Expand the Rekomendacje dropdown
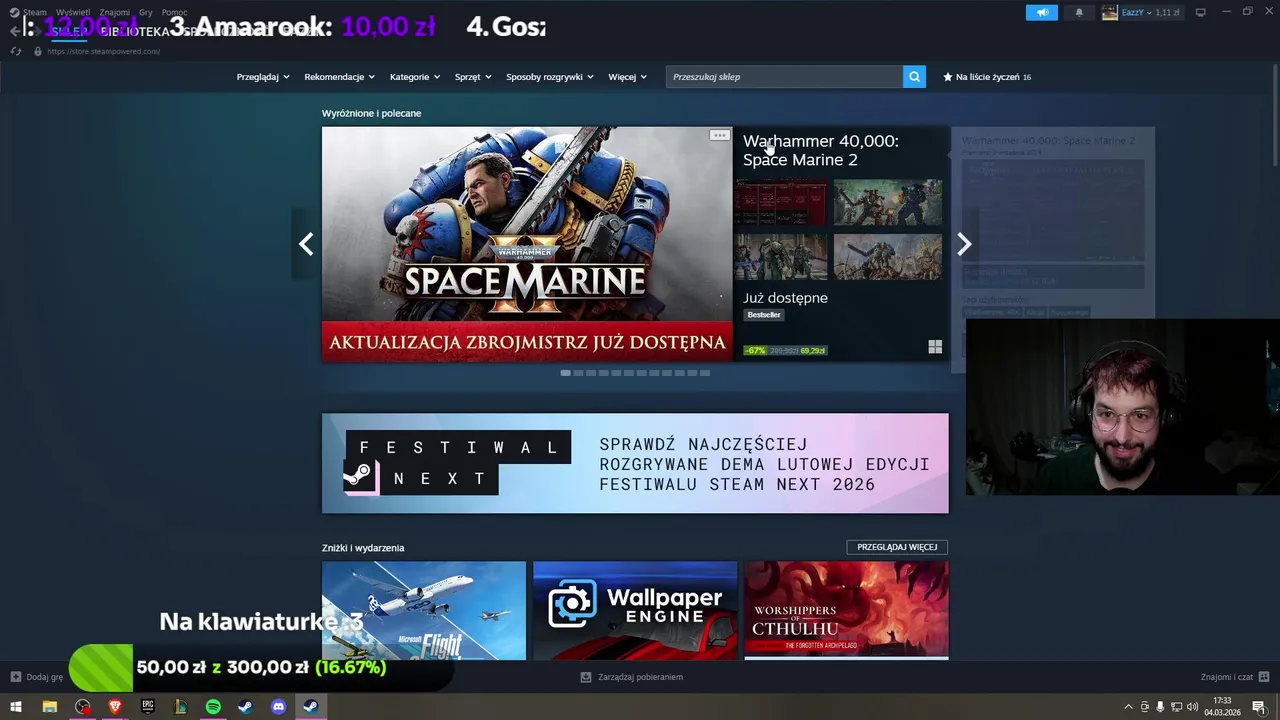The height and width of the screenshot is (720, 1280). (340, 77)
